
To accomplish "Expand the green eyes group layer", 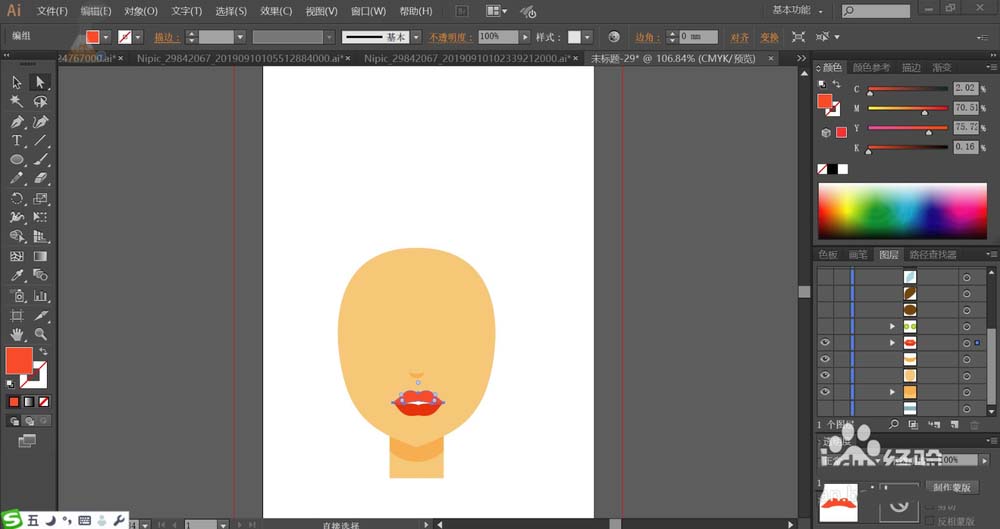I will click(x=892, y=326).
